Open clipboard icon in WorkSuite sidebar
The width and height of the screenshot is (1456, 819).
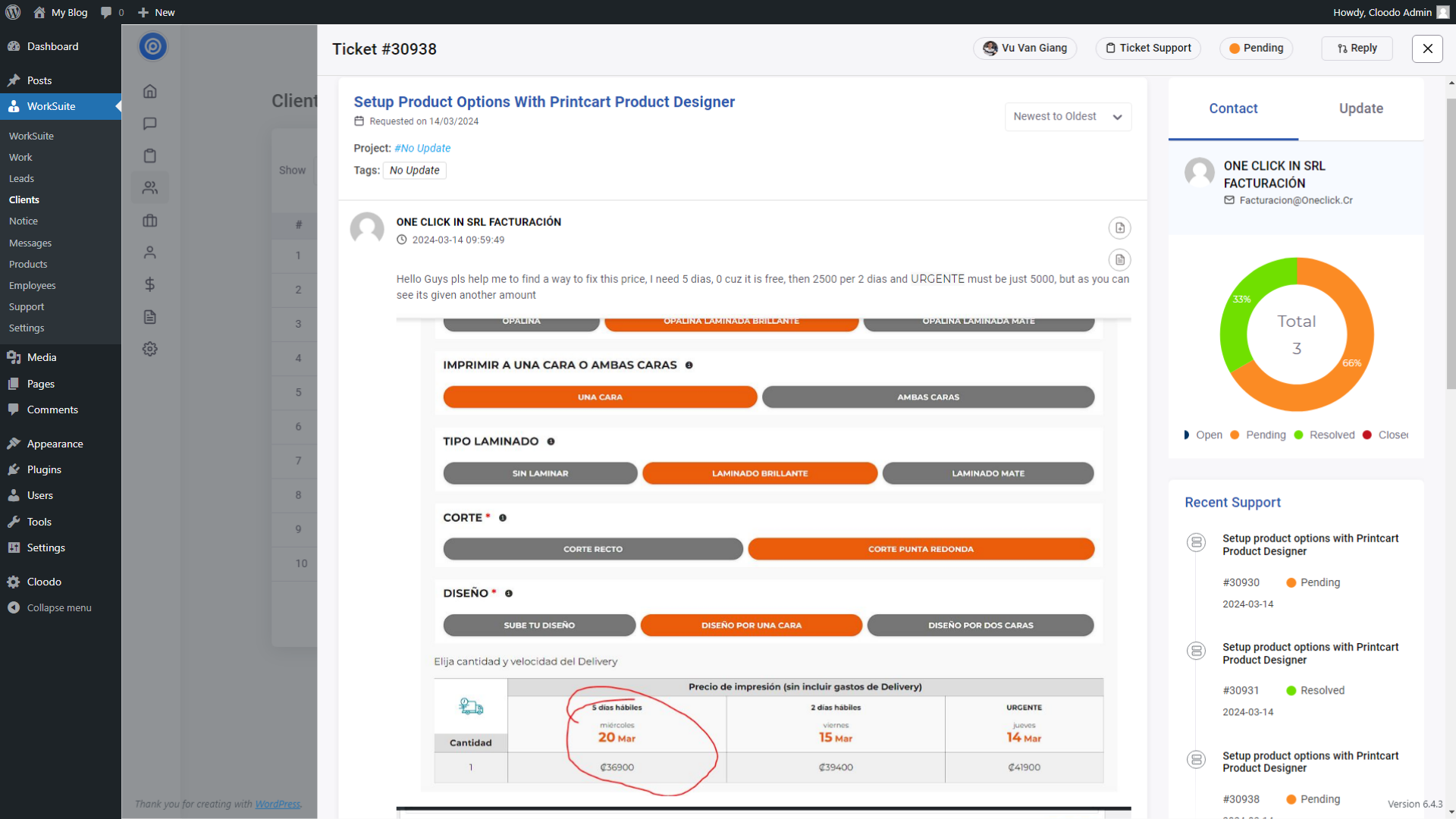pyautogui.click(x=150, y=155)
